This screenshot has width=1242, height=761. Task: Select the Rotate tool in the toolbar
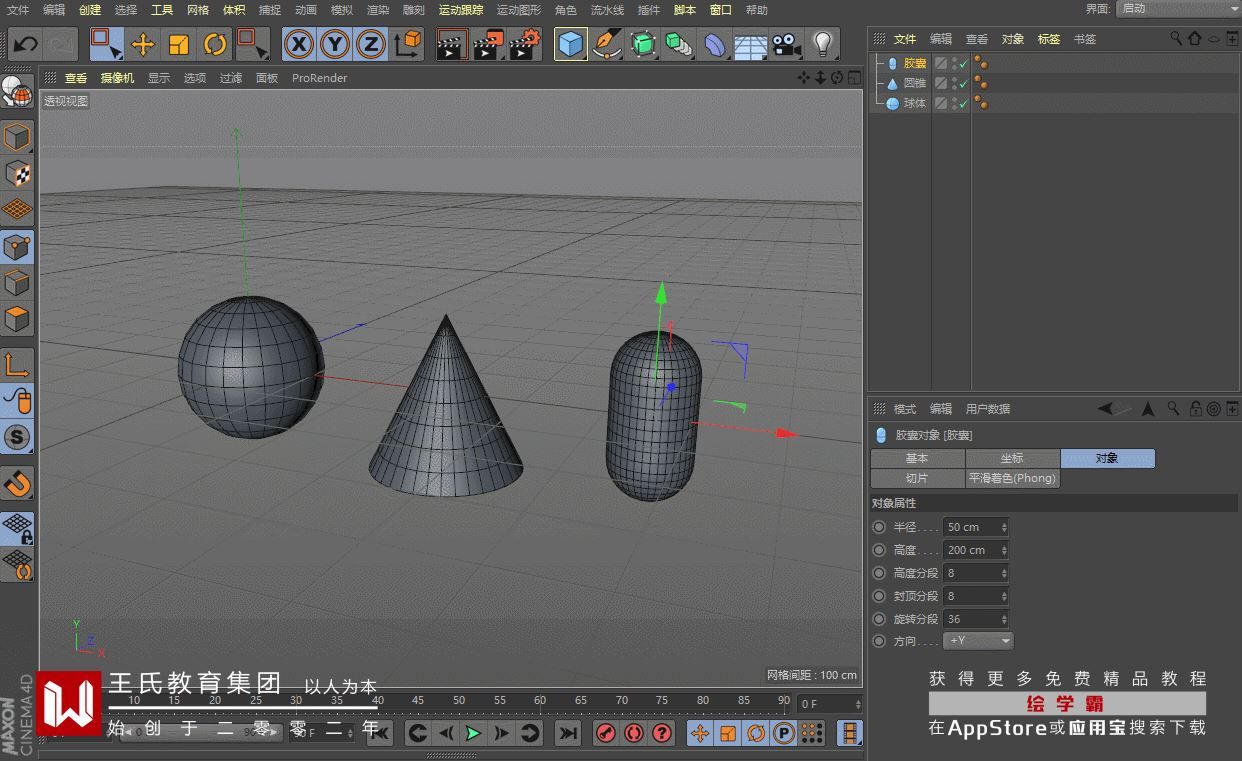click(215, 44)
